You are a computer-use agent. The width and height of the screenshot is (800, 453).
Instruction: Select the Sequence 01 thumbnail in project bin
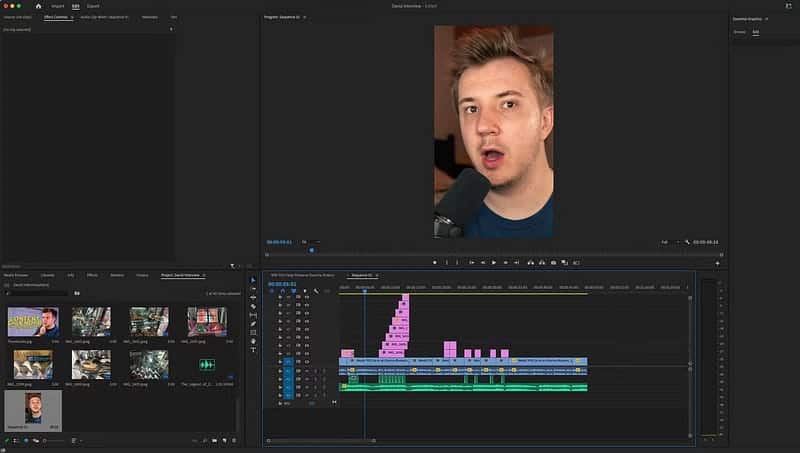point(33,408)
